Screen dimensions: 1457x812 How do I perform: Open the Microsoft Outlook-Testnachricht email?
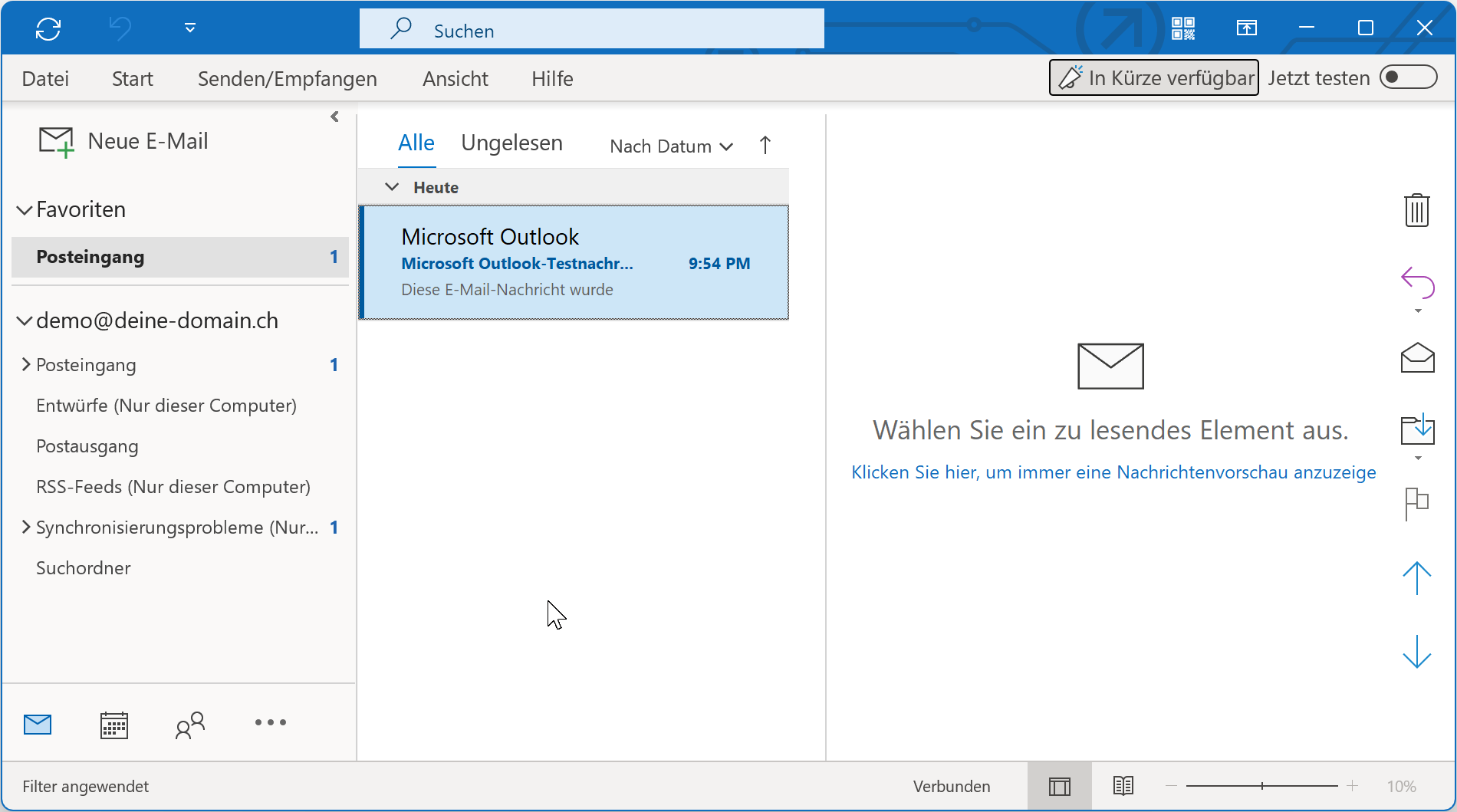pos(574,262)
